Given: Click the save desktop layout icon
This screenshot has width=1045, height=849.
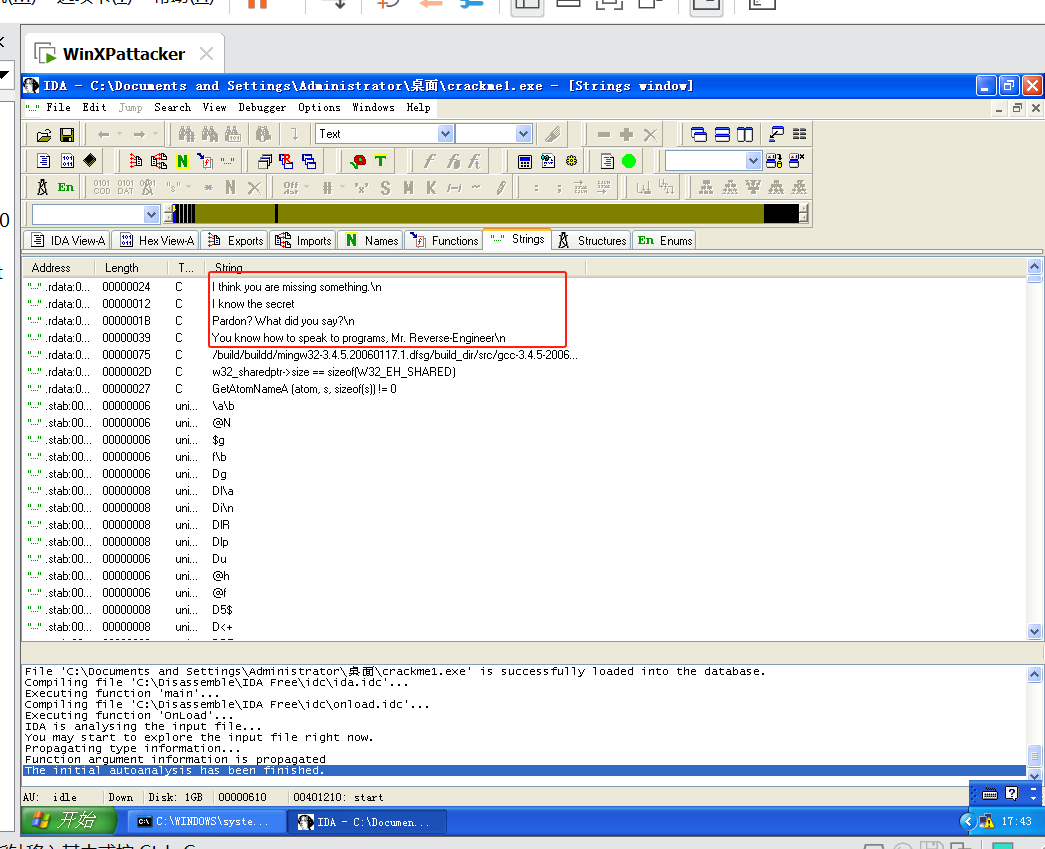Looking at the screenshot, I should tap(774, 161).
